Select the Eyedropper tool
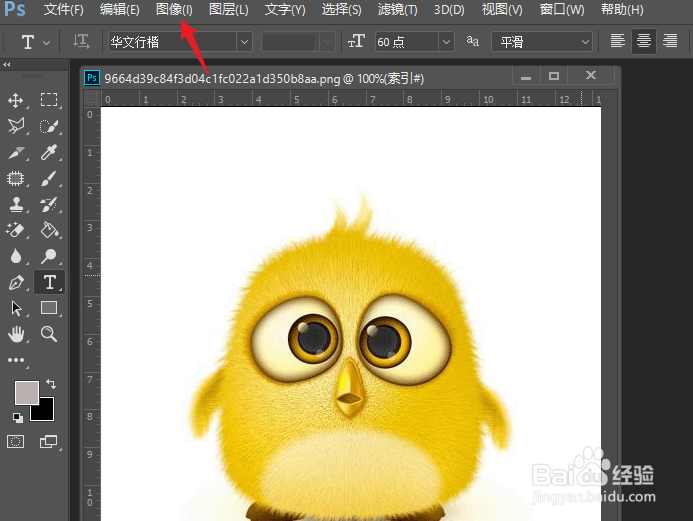The height and width of the screenshot is (521, 693). point(49,152)
